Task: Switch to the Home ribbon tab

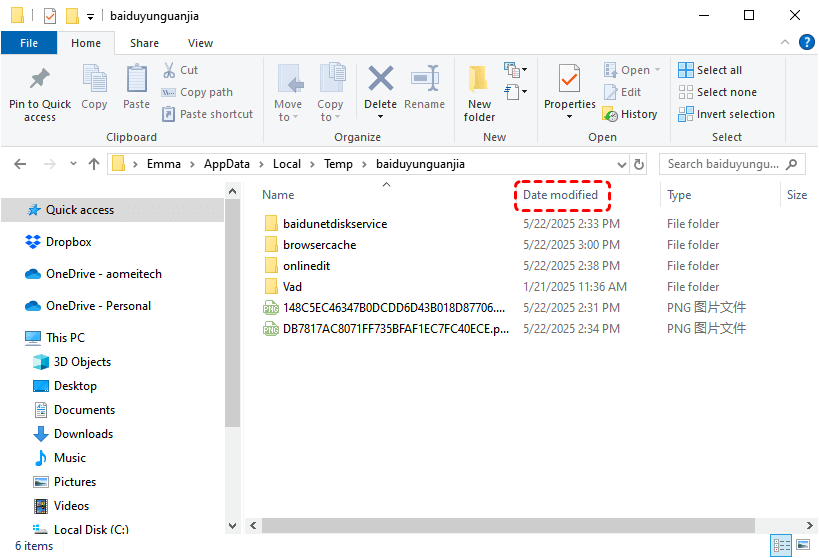Action: pos(86,43)
